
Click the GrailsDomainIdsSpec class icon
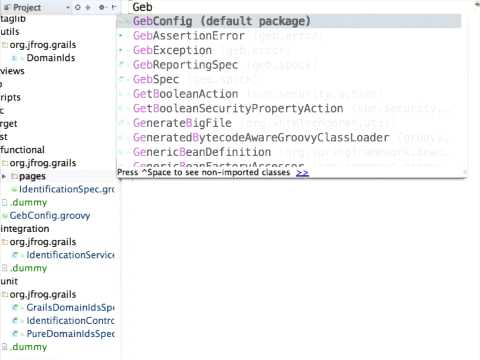click(x=15, y=308)
